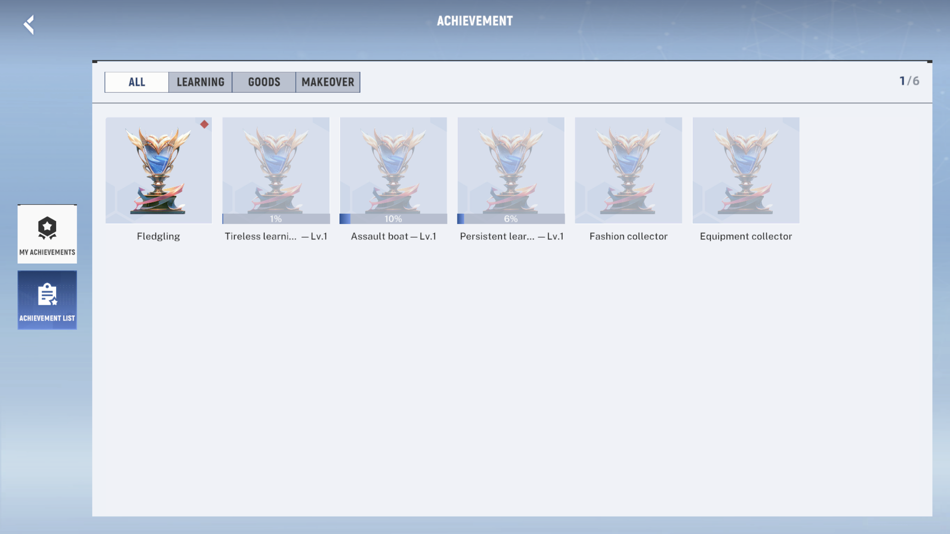The image size is (950, 534).
Task: Open the Assault boat trophy card
Action: pos(393,170)
